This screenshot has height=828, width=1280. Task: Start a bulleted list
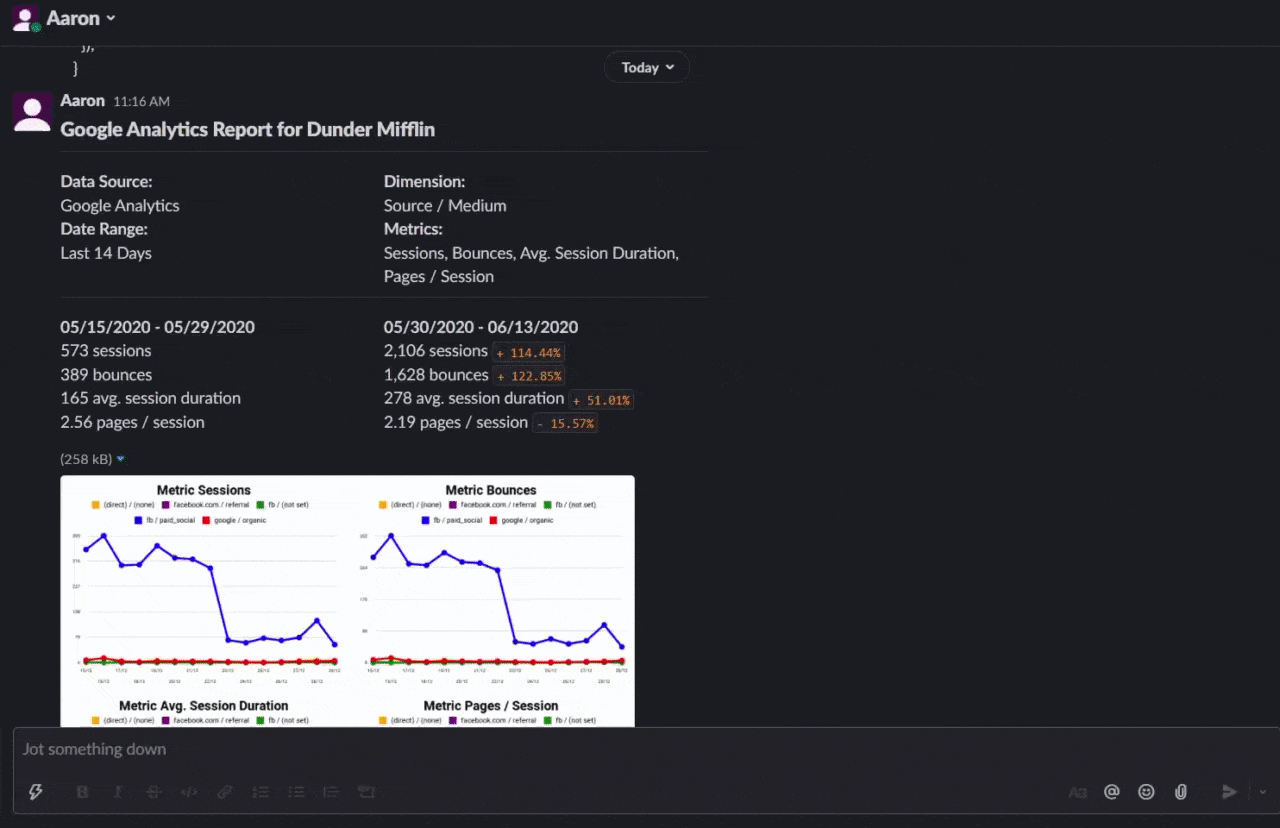pyautogui.click(x=296, y=792)
